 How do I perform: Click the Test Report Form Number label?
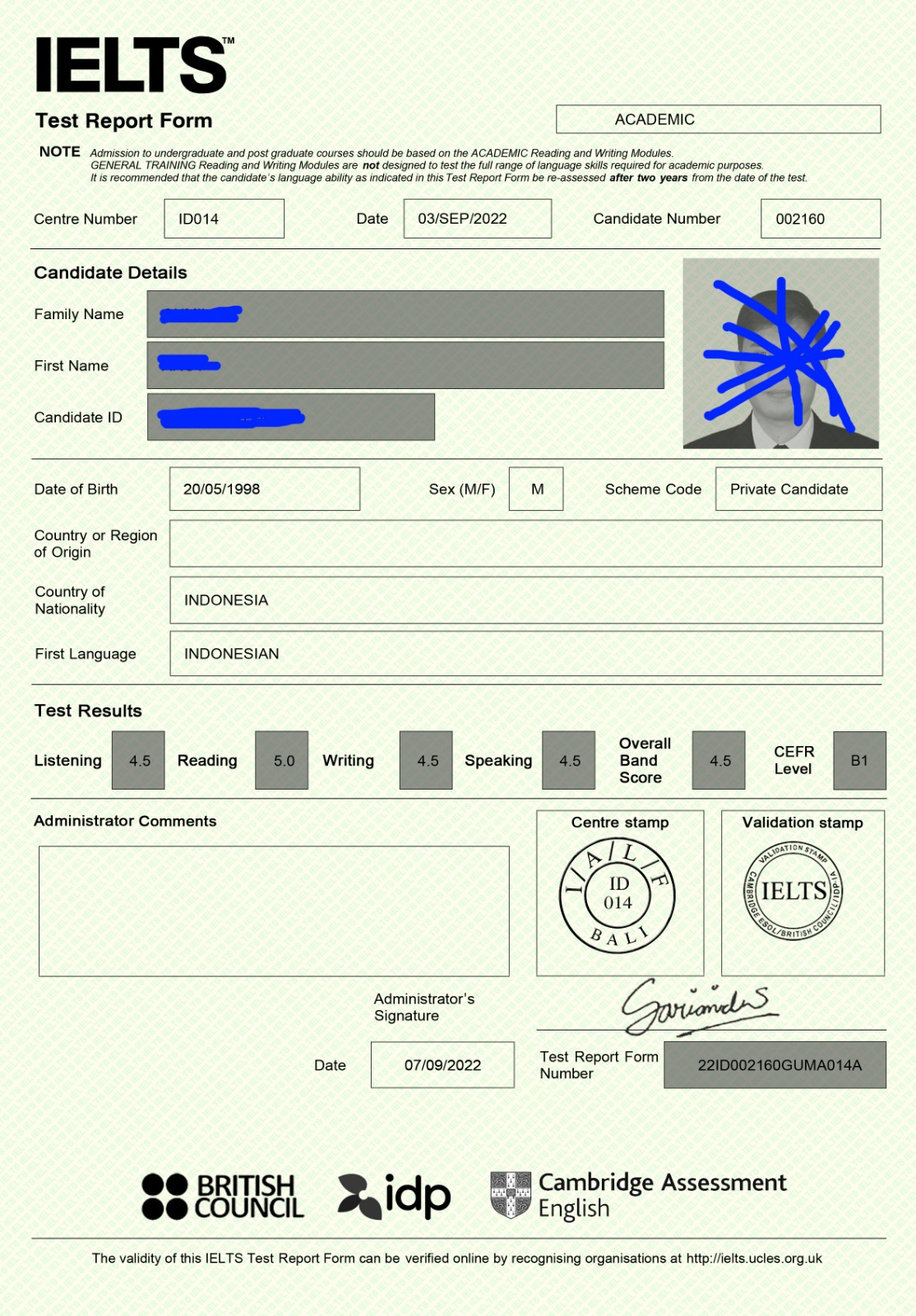(599, 1065)
